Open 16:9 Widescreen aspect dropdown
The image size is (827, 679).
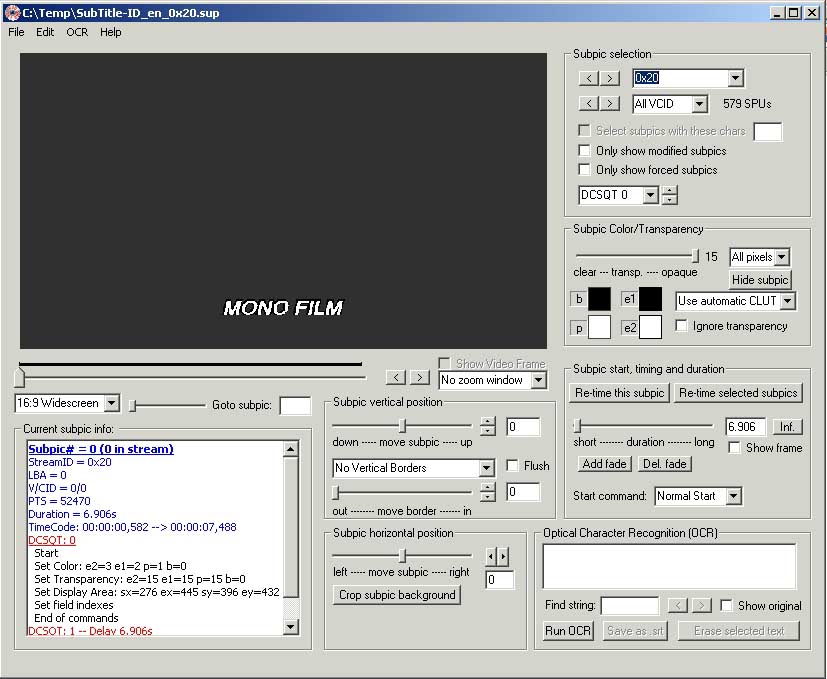111,403
